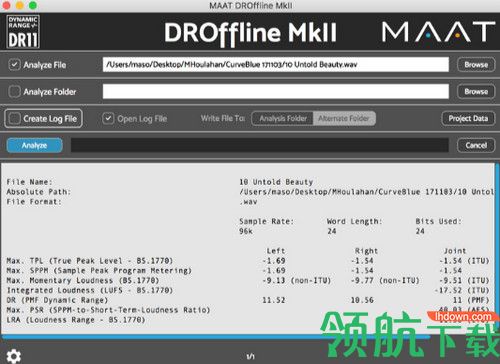This screenshot has width=500, height=364.
Task: Click the empty Analyze Folder path field
Action: [276, 91]
